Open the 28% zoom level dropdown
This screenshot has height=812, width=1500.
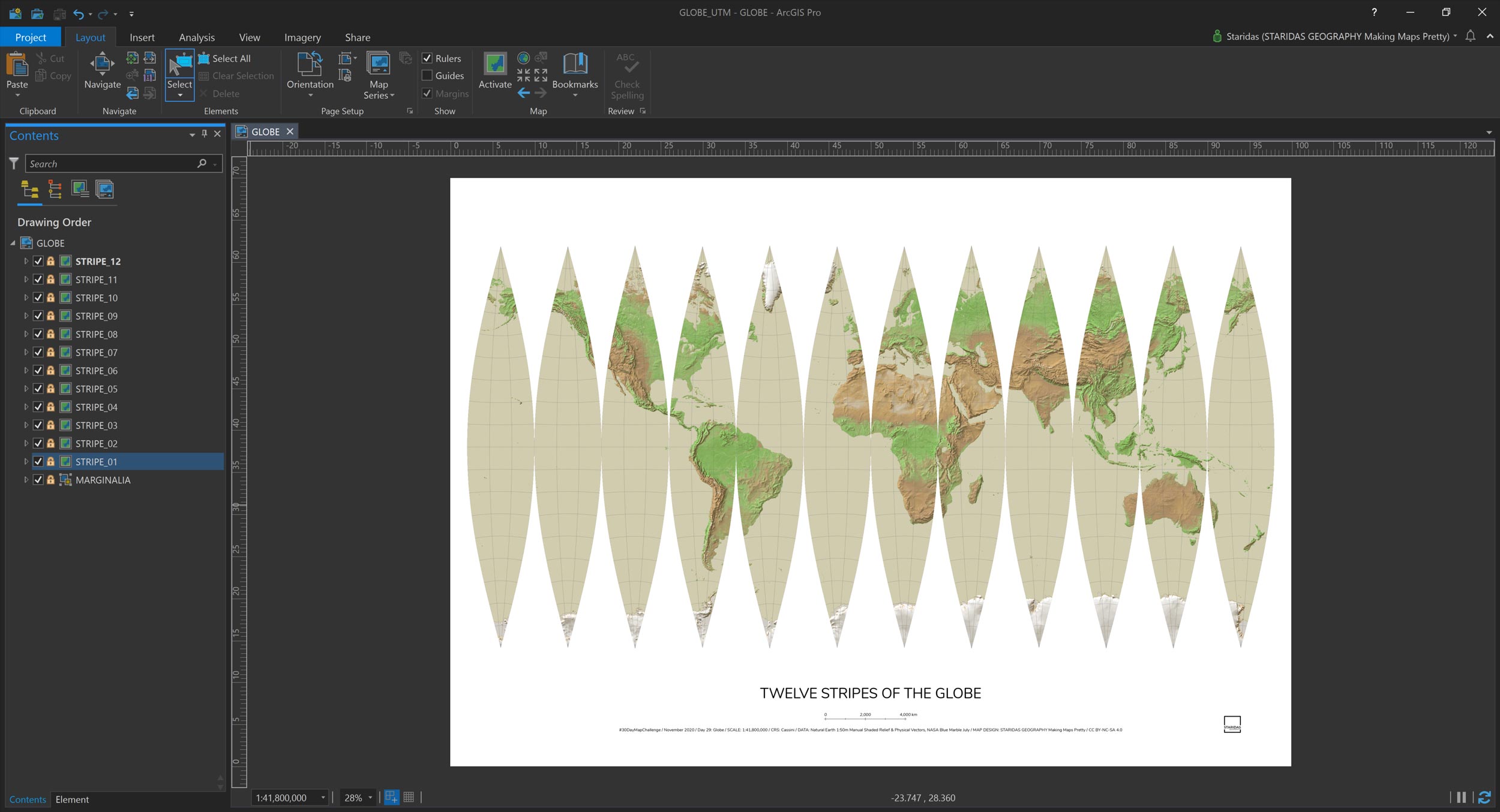(x=370, y=798)
